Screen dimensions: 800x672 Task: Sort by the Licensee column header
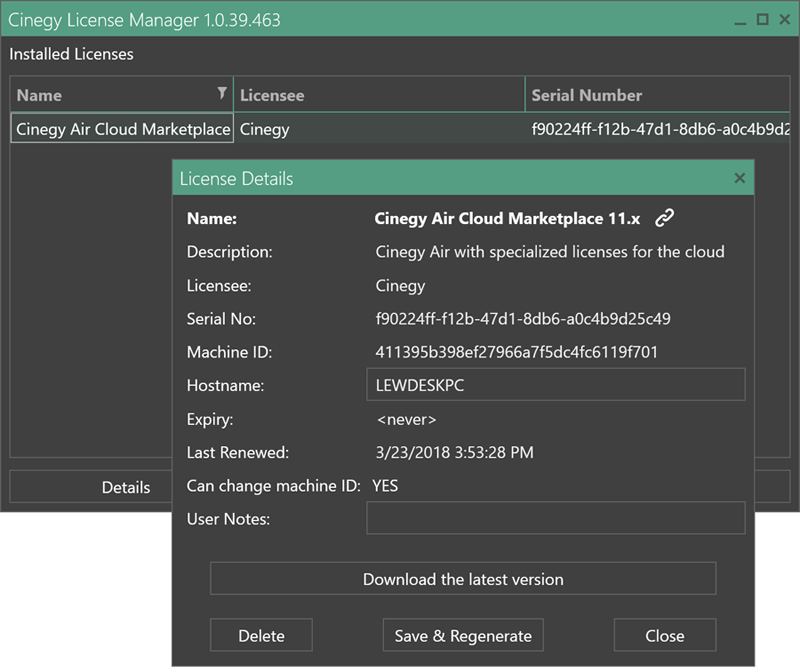379,94
